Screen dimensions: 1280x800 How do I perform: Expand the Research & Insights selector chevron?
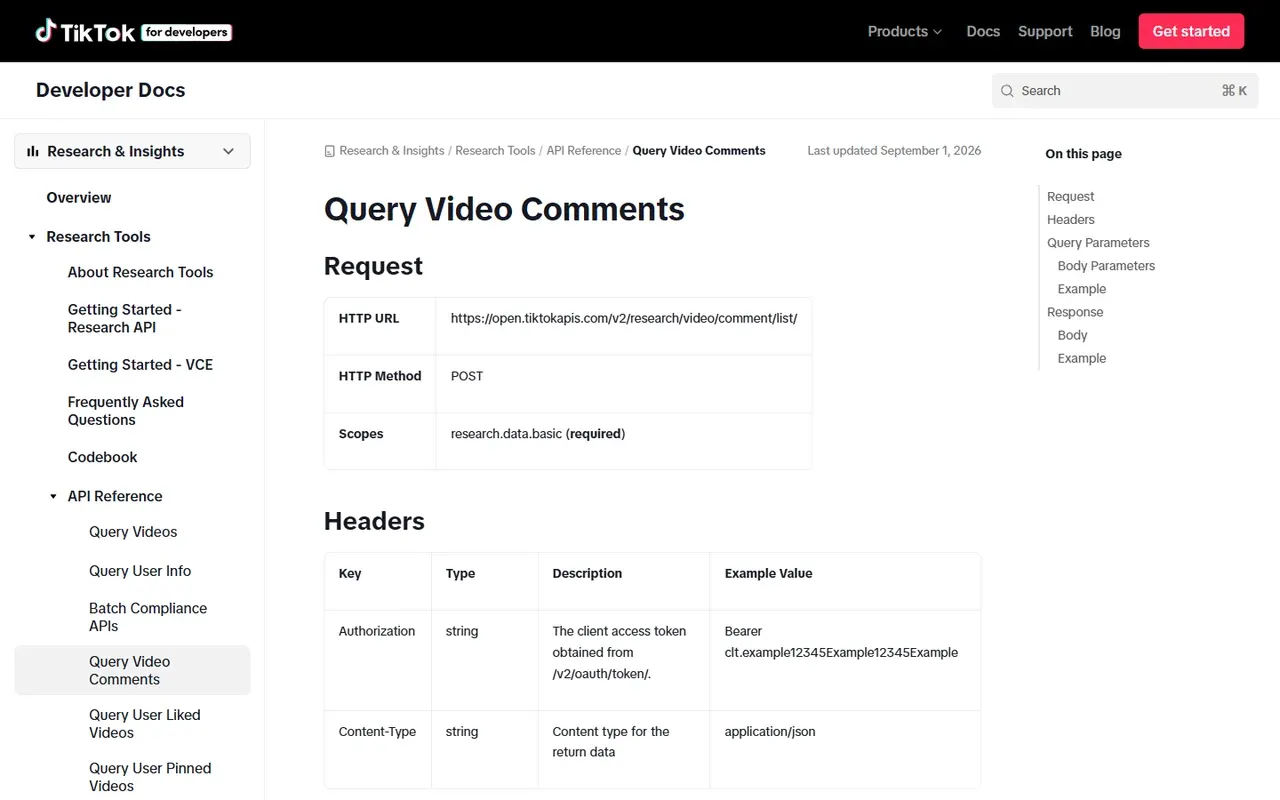coord(228,152)
